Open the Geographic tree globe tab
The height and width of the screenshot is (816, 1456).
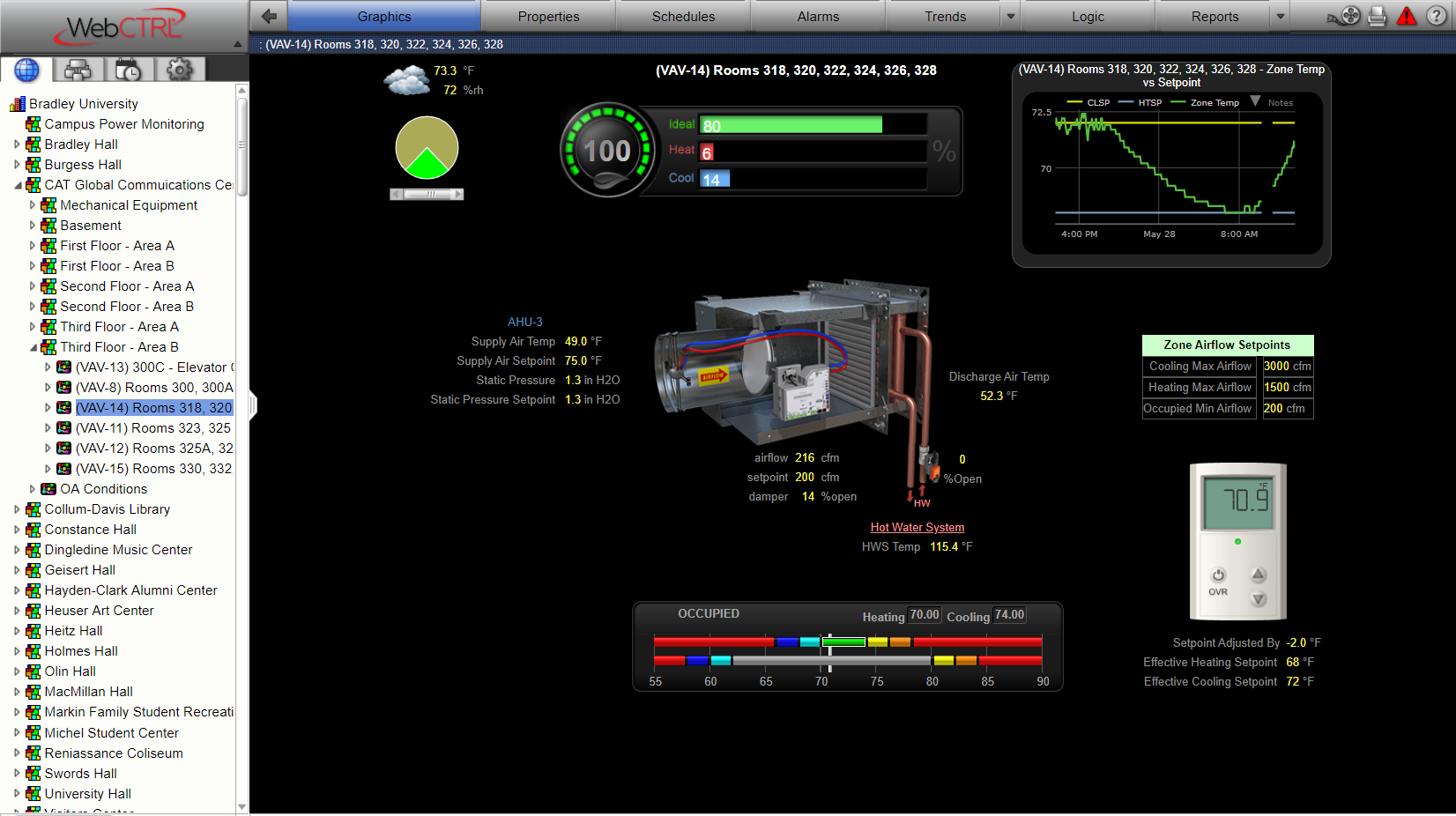click(x=26, y=70)
